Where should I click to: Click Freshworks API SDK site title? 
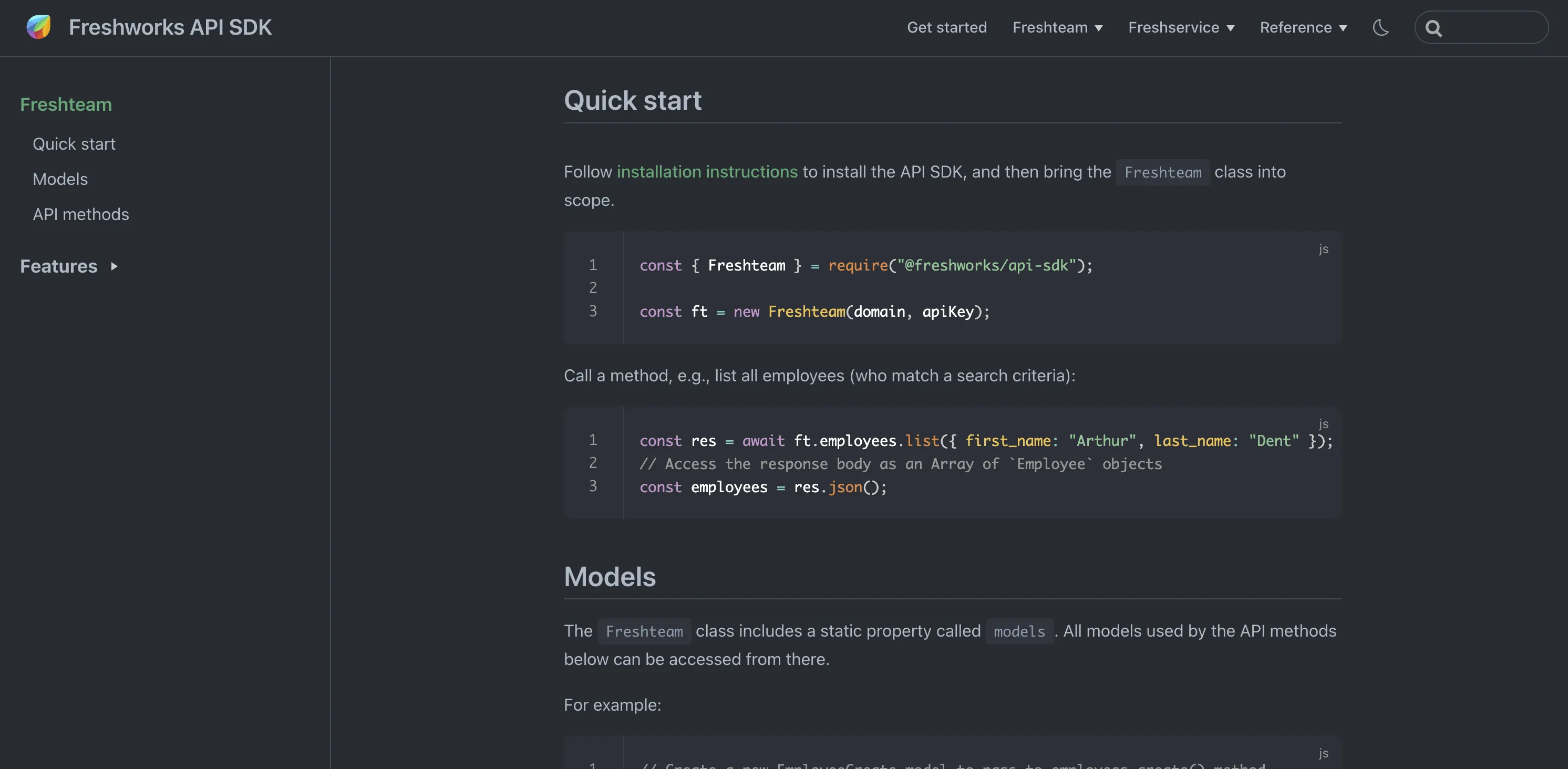pyautogui.click(x=170, y=27)
